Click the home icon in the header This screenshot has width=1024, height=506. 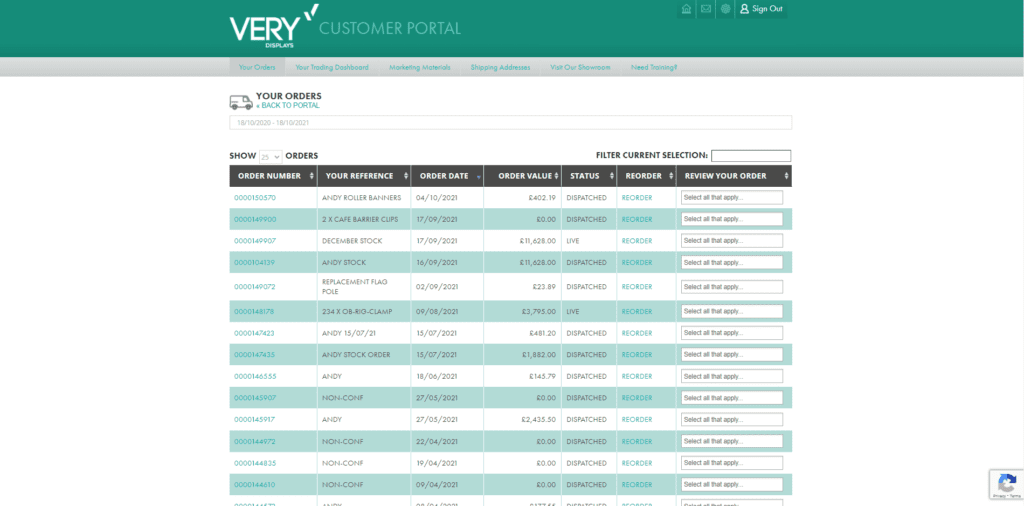[686, 9]
